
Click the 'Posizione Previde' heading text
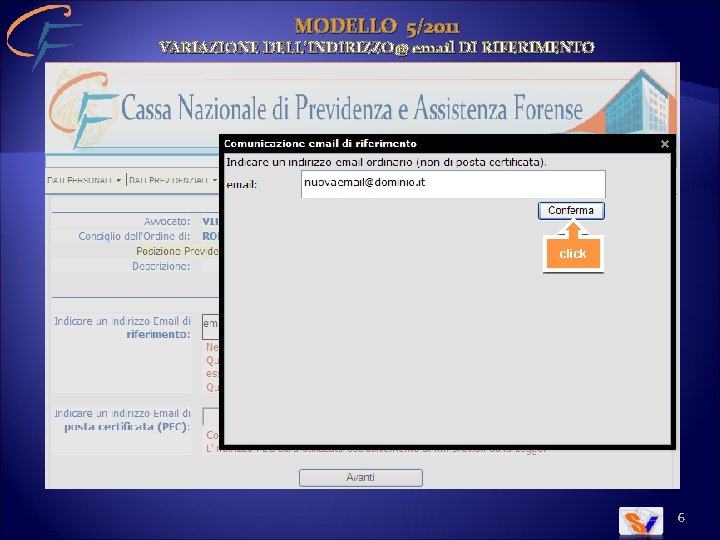click(177, 251)
